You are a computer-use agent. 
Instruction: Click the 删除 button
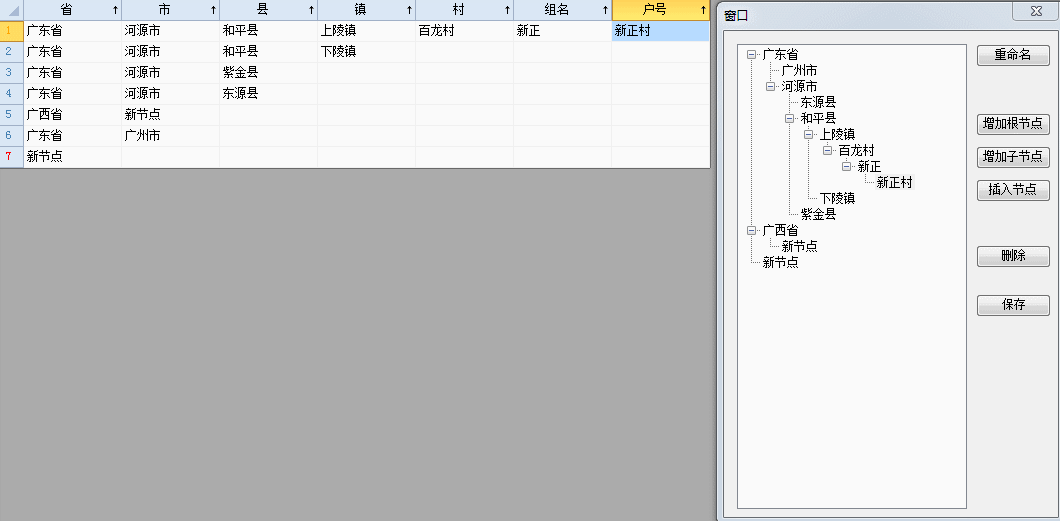coord(1013,256)
